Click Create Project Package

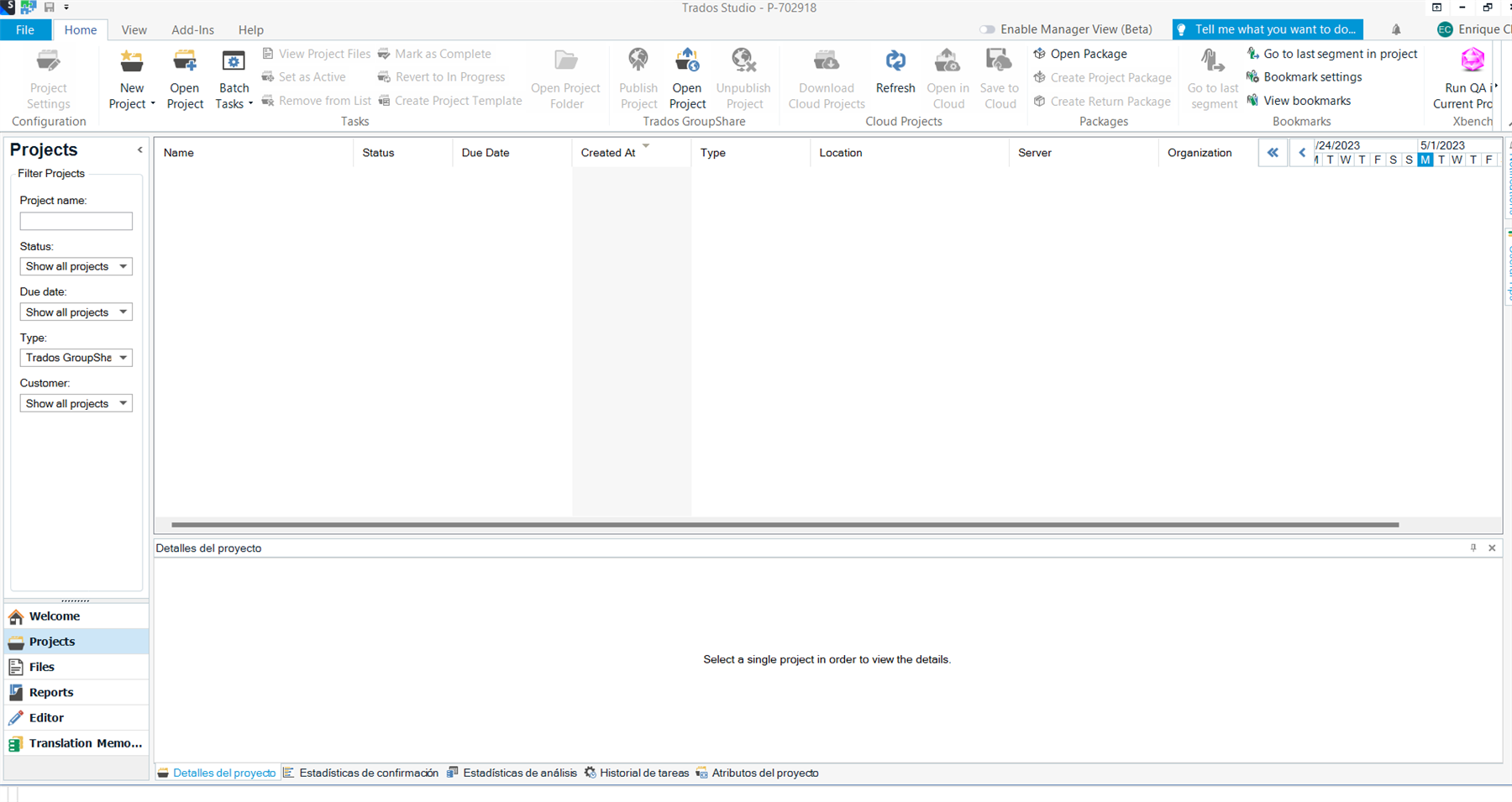pos(1102,77)
